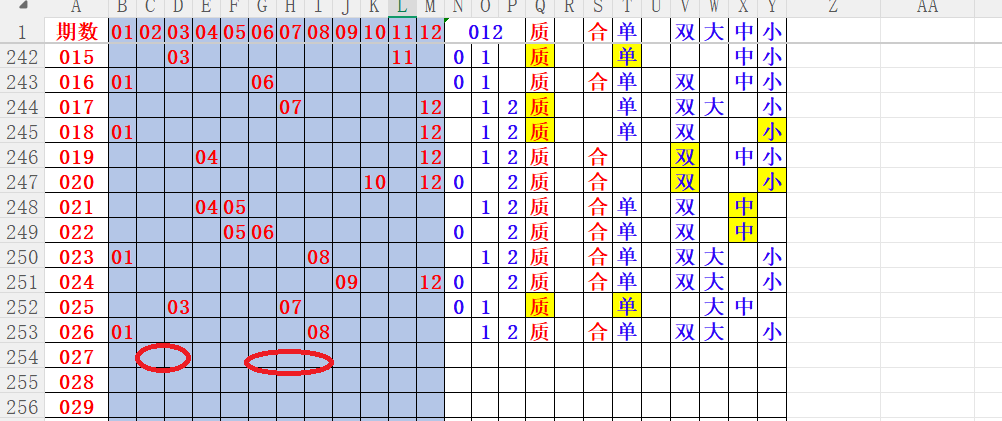This screenshot has width=1002, height=421.
Task: Select the yellow 双 cell in row 246
Action: [685, 157]
